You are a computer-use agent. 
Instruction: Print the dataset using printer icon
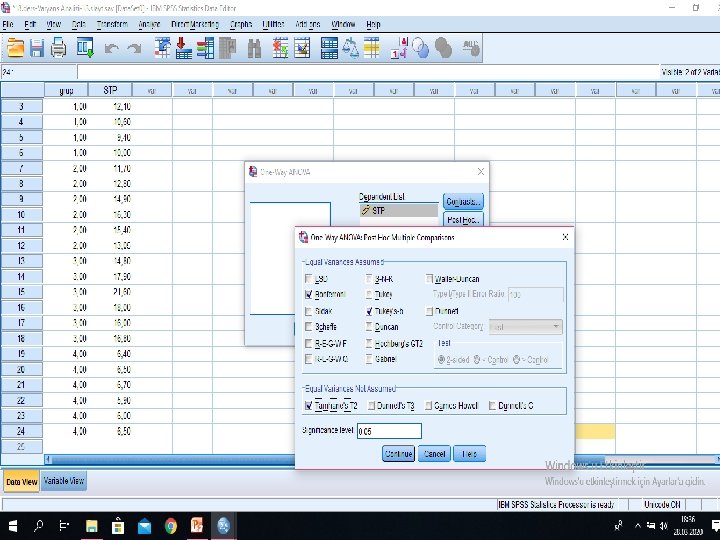click(x=58, y=48)
